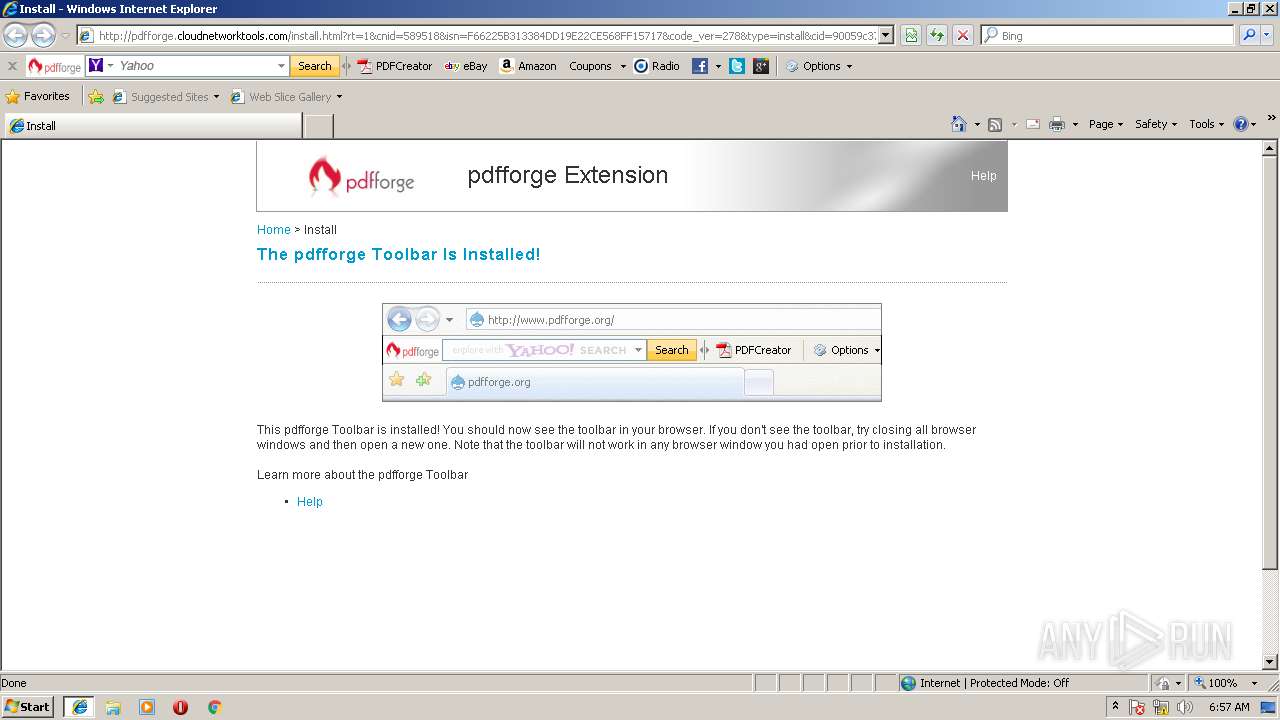Viewport: 1280px width, 720px height.
Task: Click the toolbar preview screenshot image
Action: 632,352
